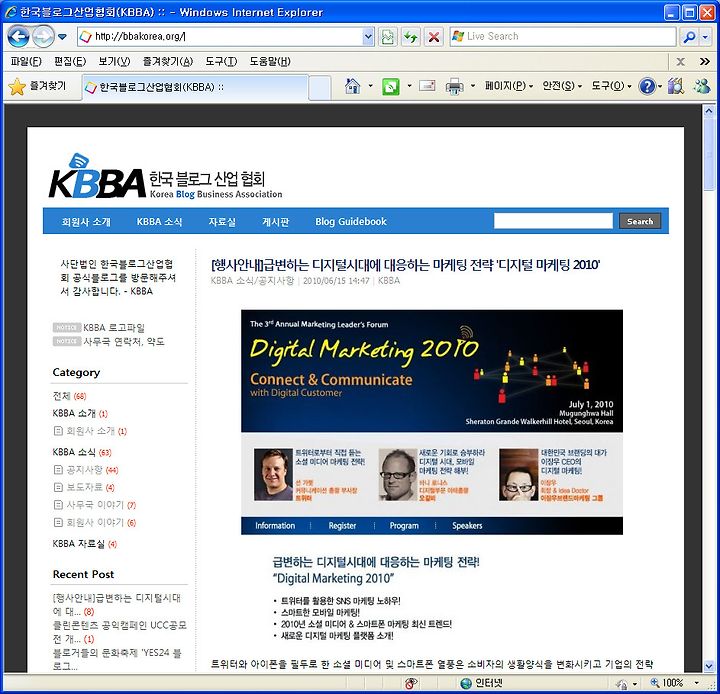
Task: Select the KBBA 자료실 category
Action: [x=84, y=544]
